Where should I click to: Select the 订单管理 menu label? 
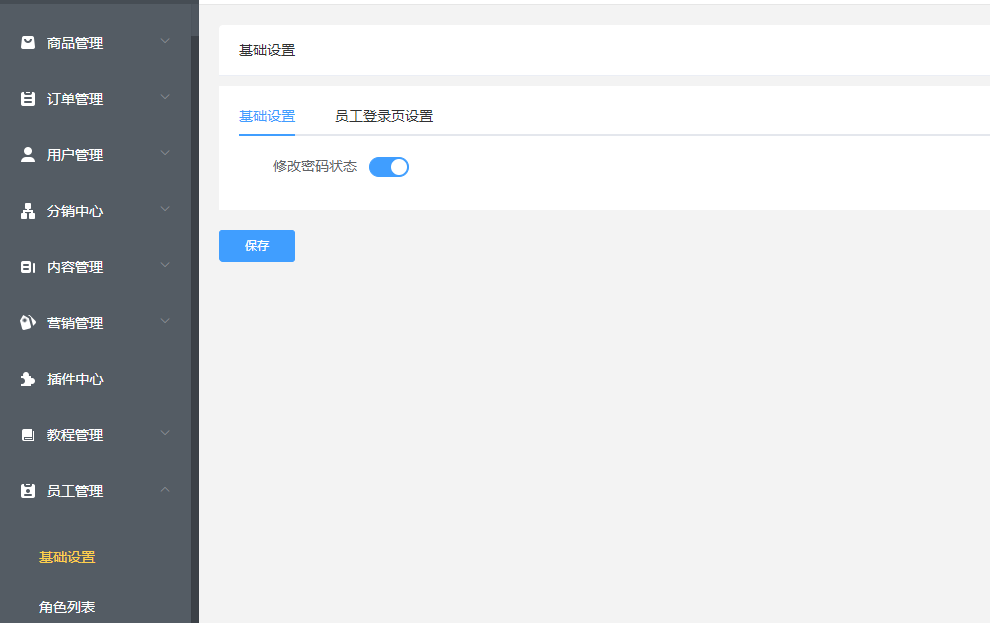click(x=75, y=99)
